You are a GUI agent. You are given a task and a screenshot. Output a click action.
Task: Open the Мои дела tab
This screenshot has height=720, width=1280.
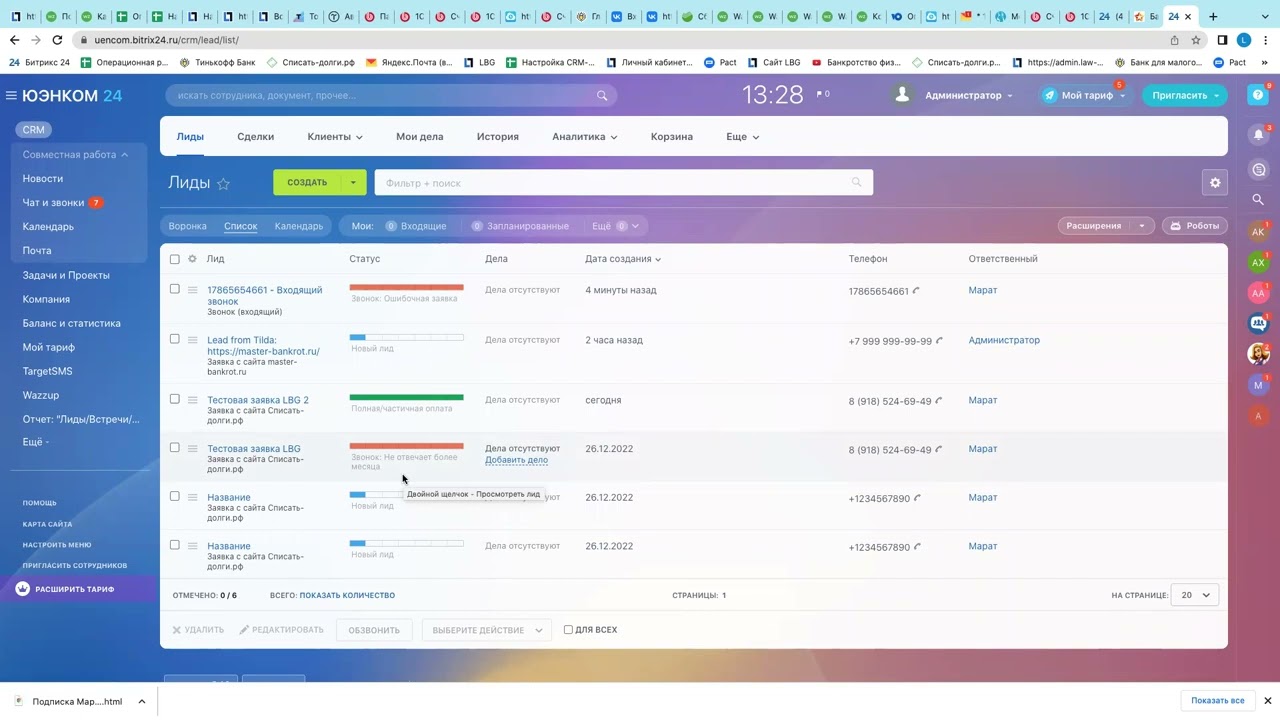point(419,137)
